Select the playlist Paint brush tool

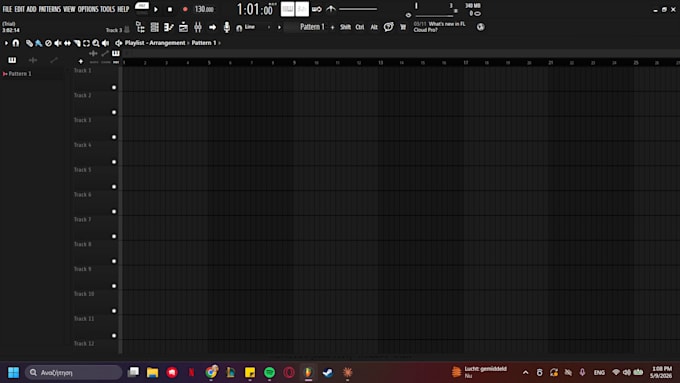(39, 43)
